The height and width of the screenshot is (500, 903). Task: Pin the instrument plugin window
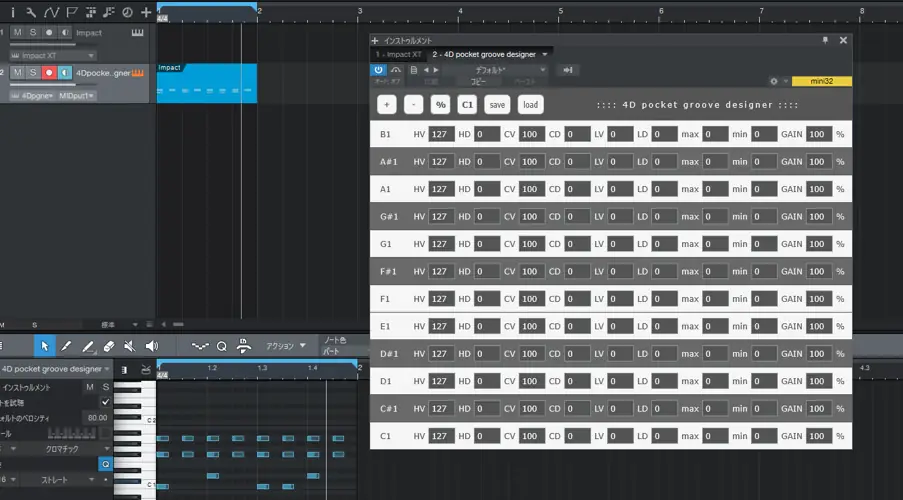point(825,40)
